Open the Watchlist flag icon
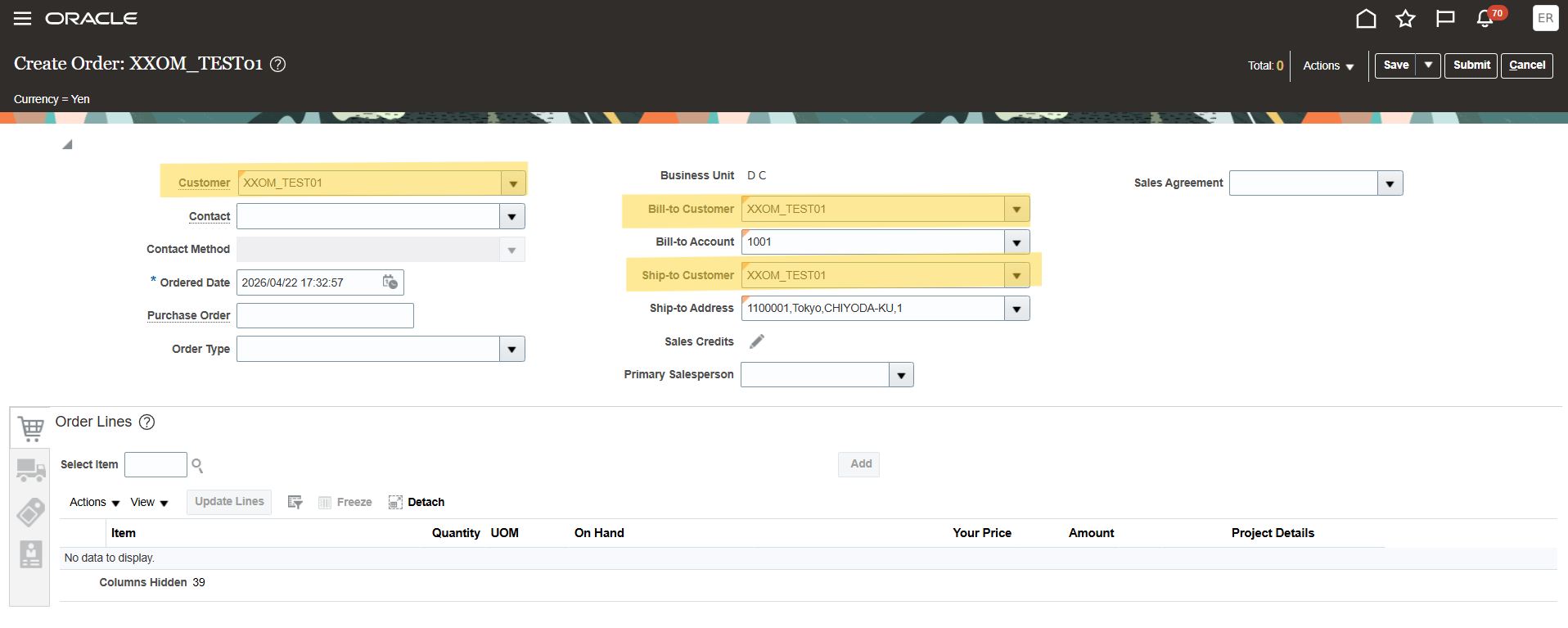The height and width of the screenshot is (628, 1568). pyautogui.click(x=1445, y=18)
